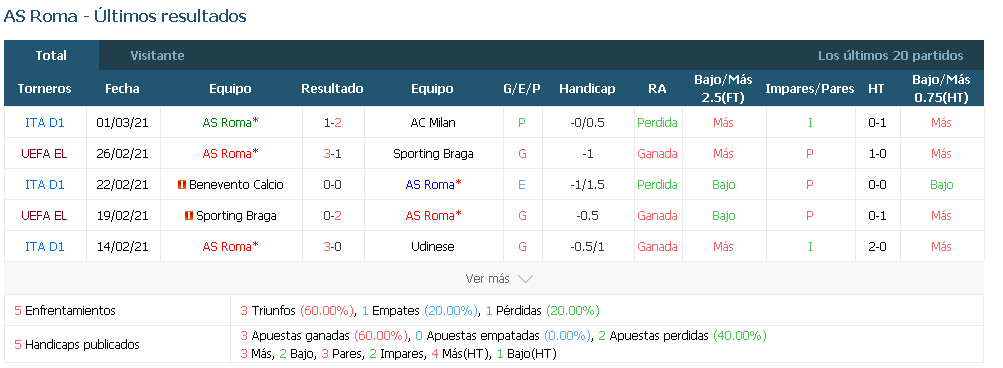This screenshot has width=1003, height=368.
Task: Click Benevento Calcio team name
Action: [x=237, y=185]
